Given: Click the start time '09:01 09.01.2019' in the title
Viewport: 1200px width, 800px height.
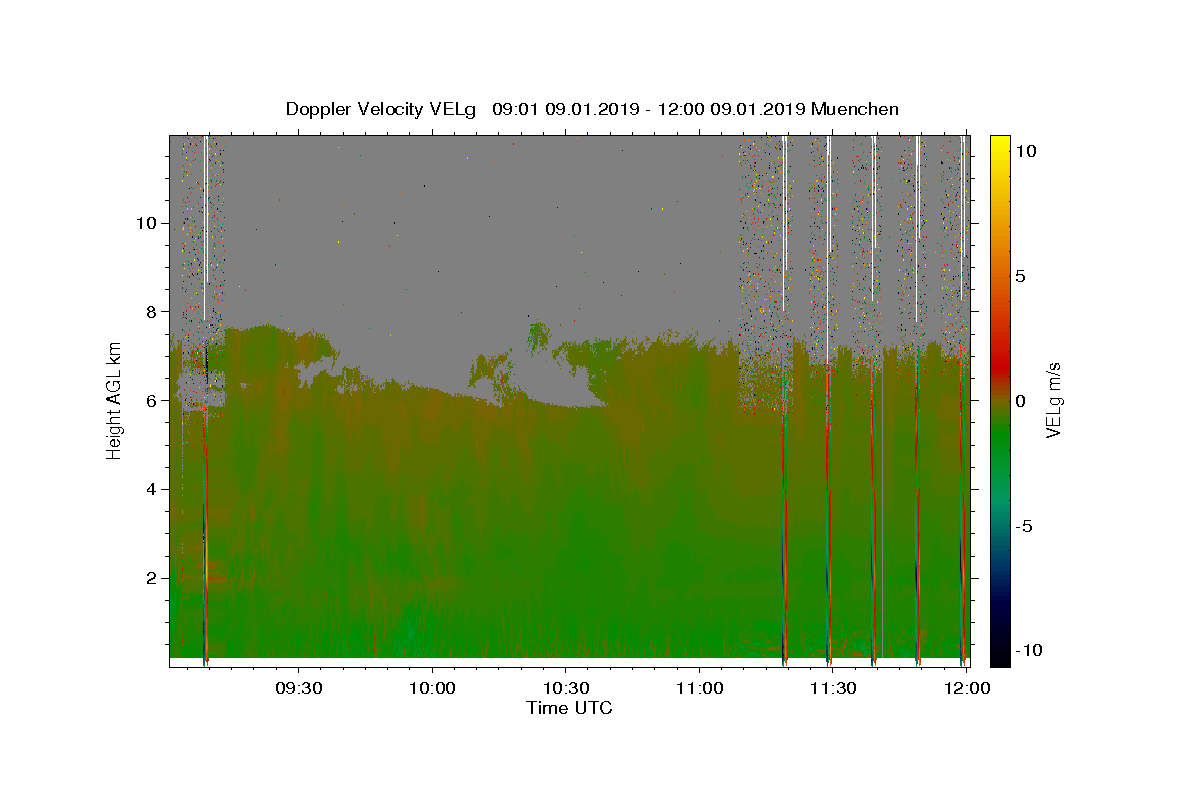Looking at the screenshot, I should [565, 109].
